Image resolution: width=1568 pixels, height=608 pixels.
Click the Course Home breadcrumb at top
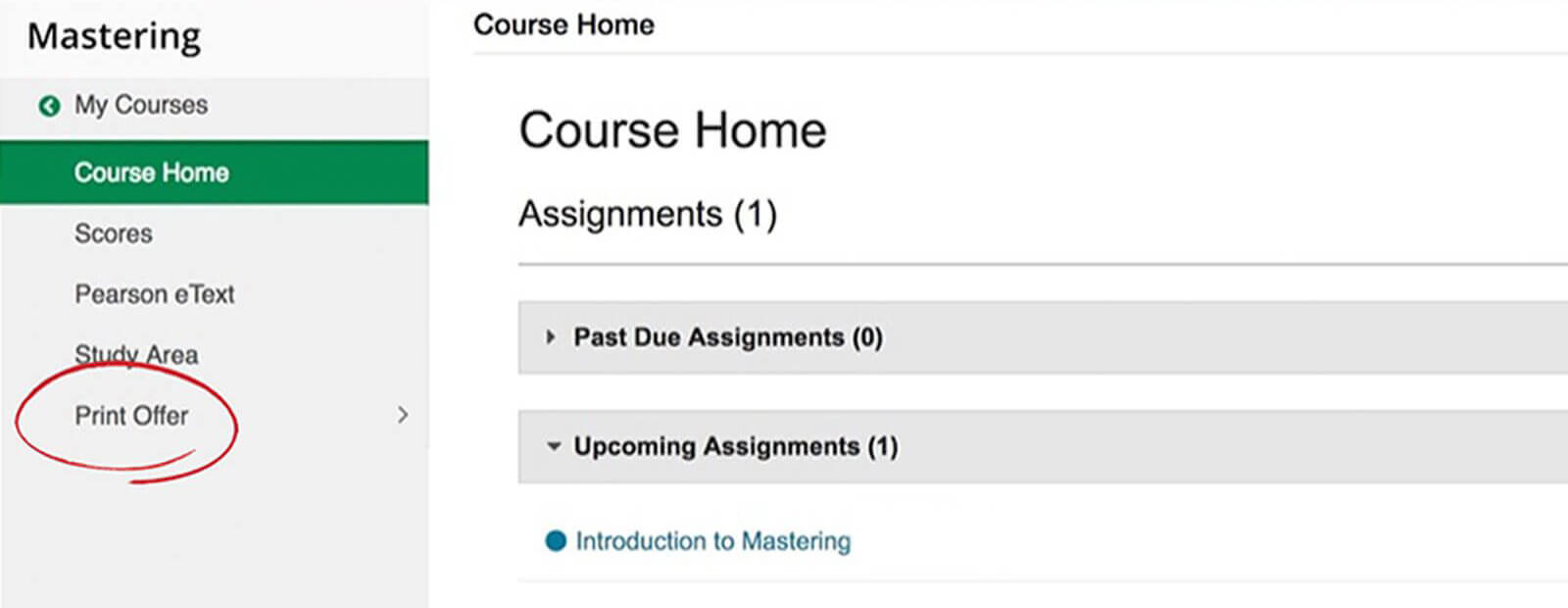coord(563,25)
